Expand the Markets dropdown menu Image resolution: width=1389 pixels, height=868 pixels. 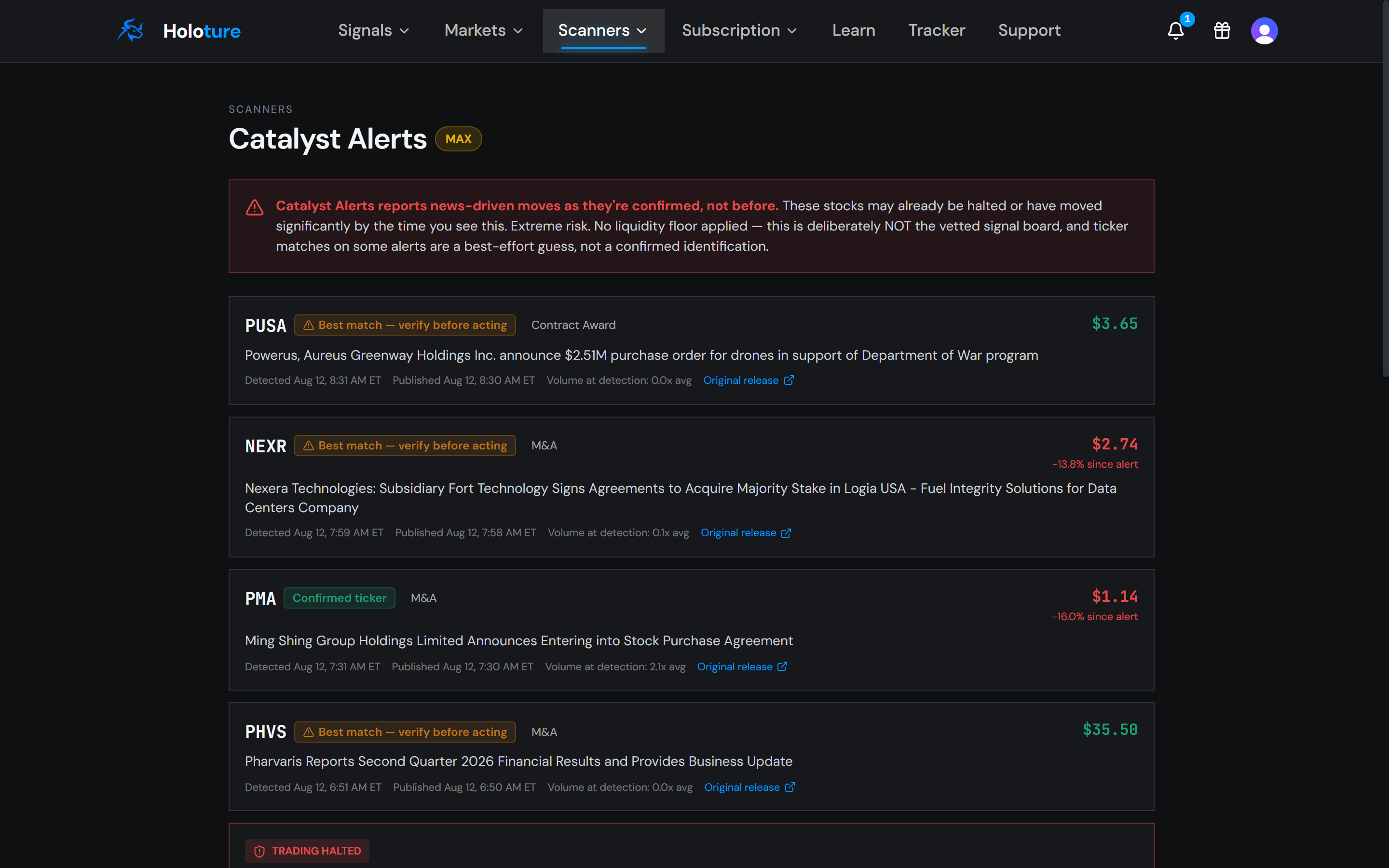(x=483, y=30)
